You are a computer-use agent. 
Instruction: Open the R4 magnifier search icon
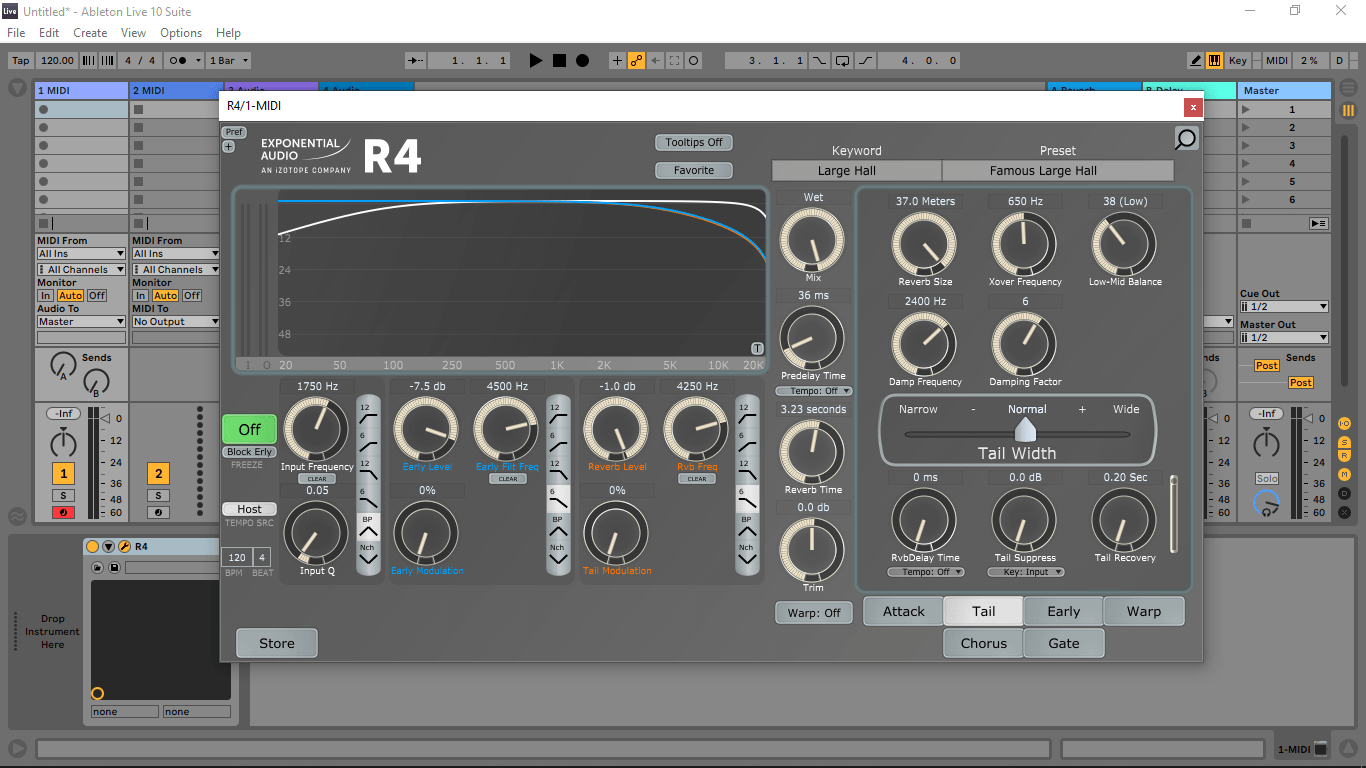1186,139
